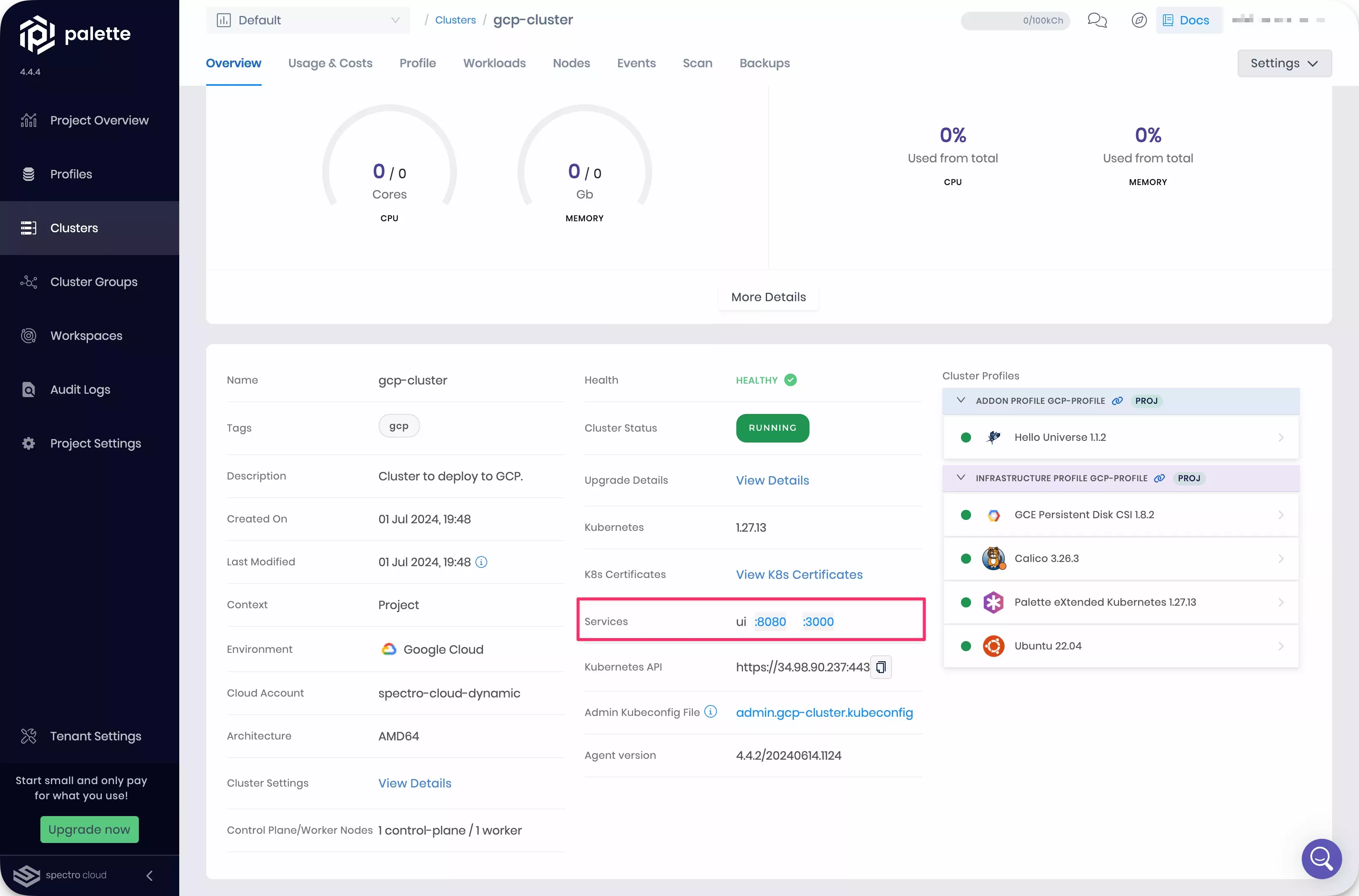Viewport: 1359px width, 896px height.
Task: Click agent version 4.4.2/20240614.1124 text
Action: 788,756
